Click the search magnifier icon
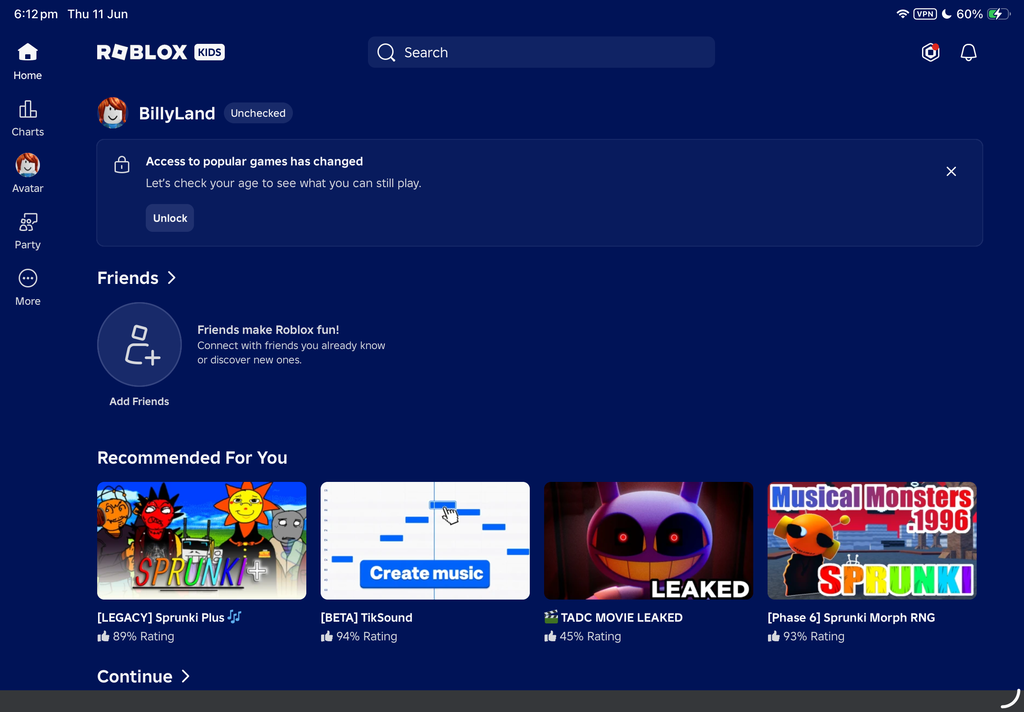Screen dimensions: 1024x712 coord(386,52)
